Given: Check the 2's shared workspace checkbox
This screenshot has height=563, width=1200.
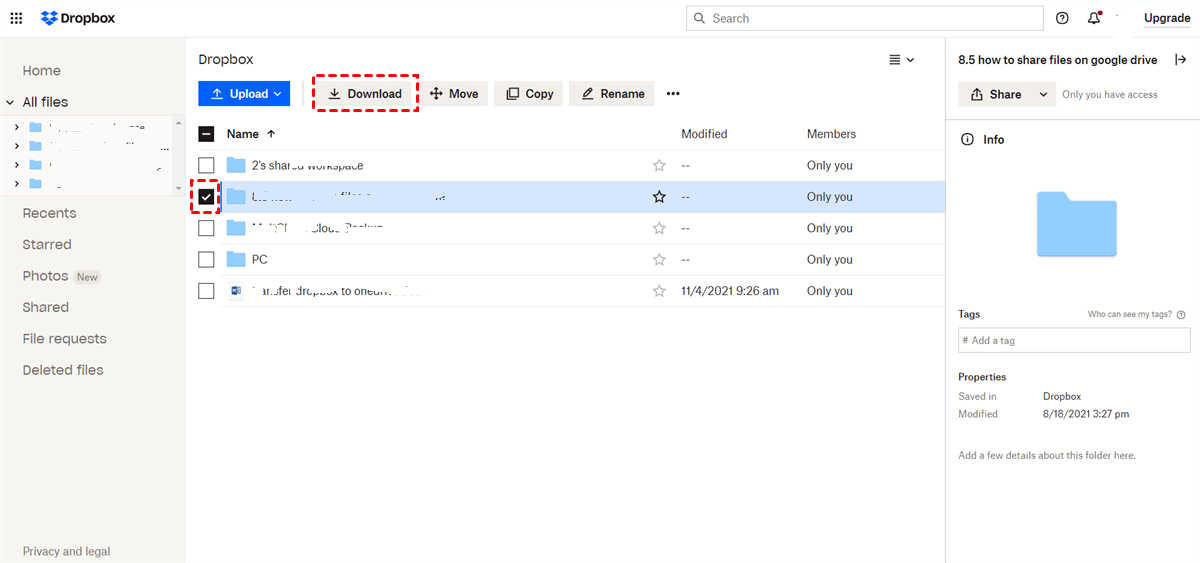Looking at the screenshot, I should (x=206, y=165).
